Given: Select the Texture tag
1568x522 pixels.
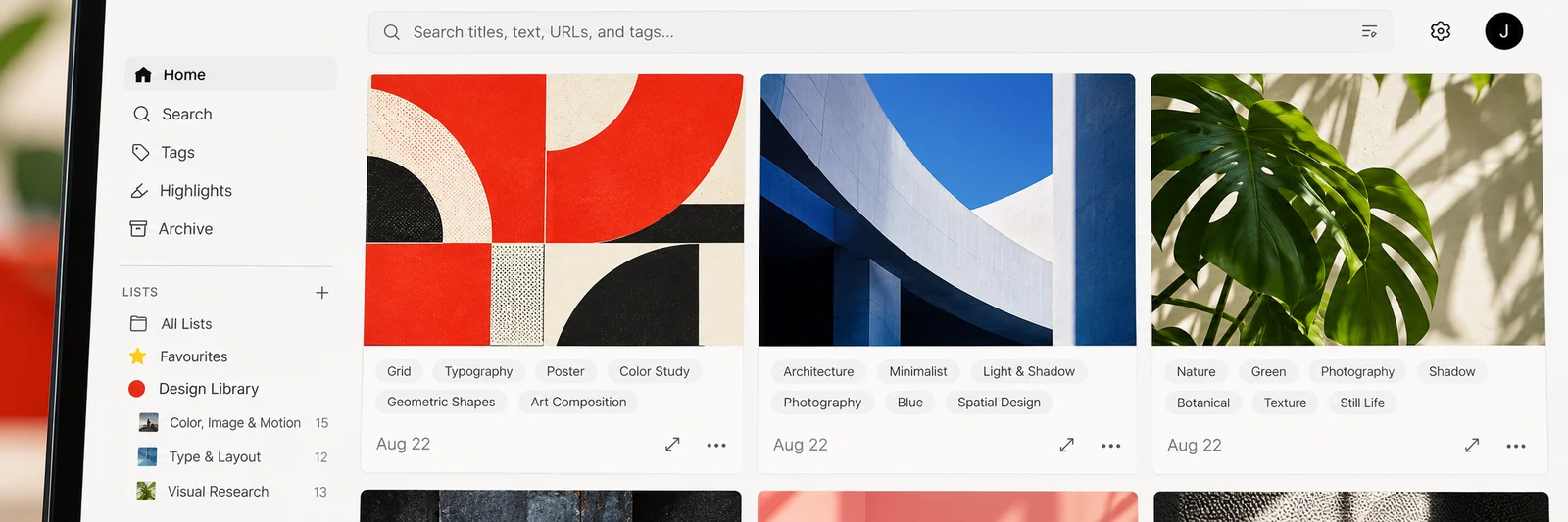Looking at the screenshot, I should click(x=1285, y=403).
